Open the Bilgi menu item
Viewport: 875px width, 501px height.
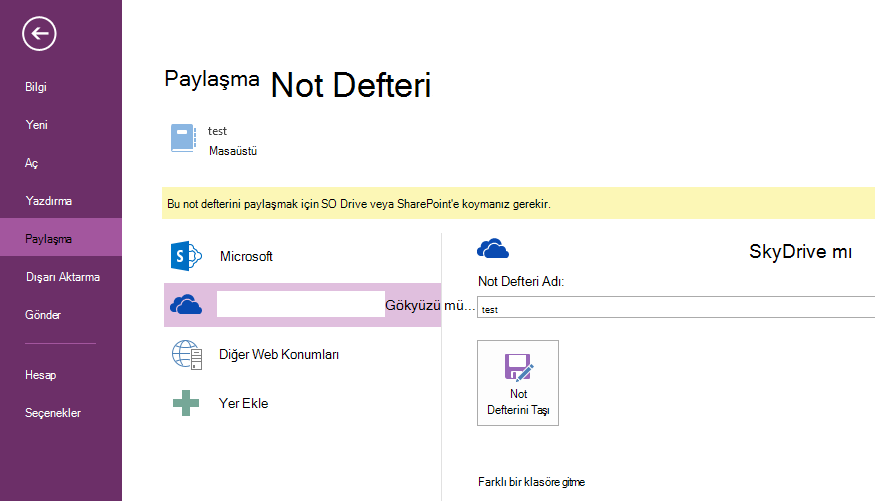(x=36, y=87)
